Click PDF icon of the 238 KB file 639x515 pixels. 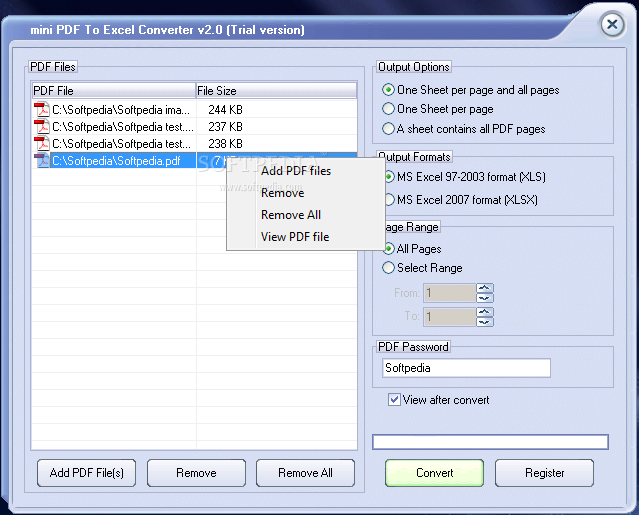coord(41,143)
